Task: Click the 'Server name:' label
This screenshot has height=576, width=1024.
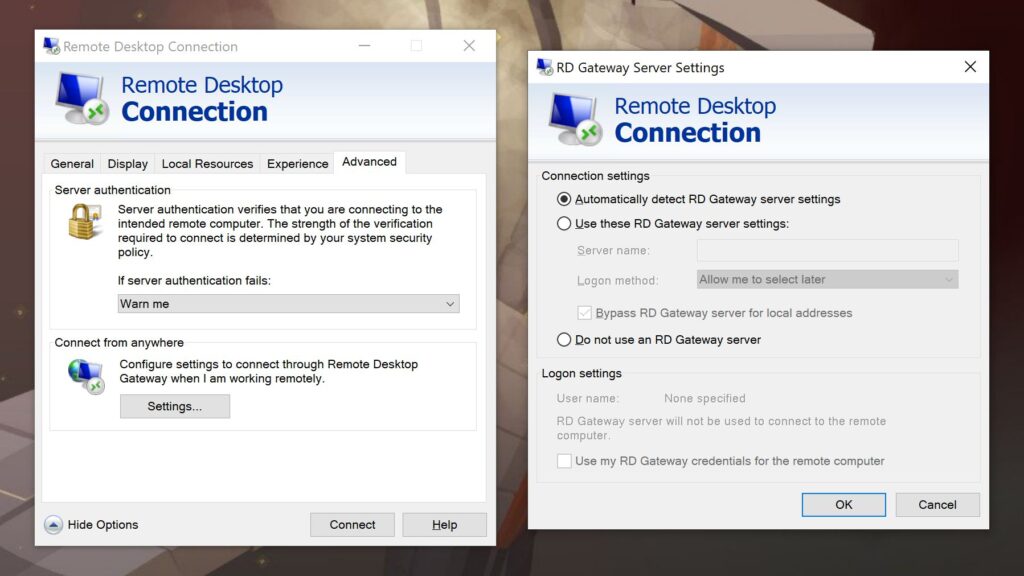Action: pos(613,250)
